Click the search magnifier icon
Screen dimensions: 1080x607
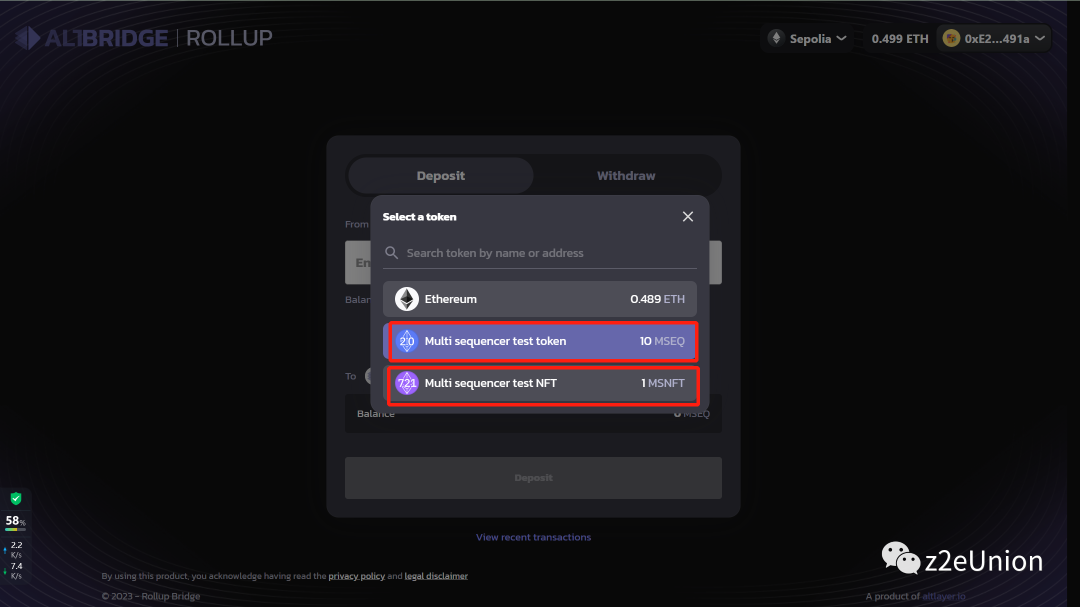[x=392, y=253]
